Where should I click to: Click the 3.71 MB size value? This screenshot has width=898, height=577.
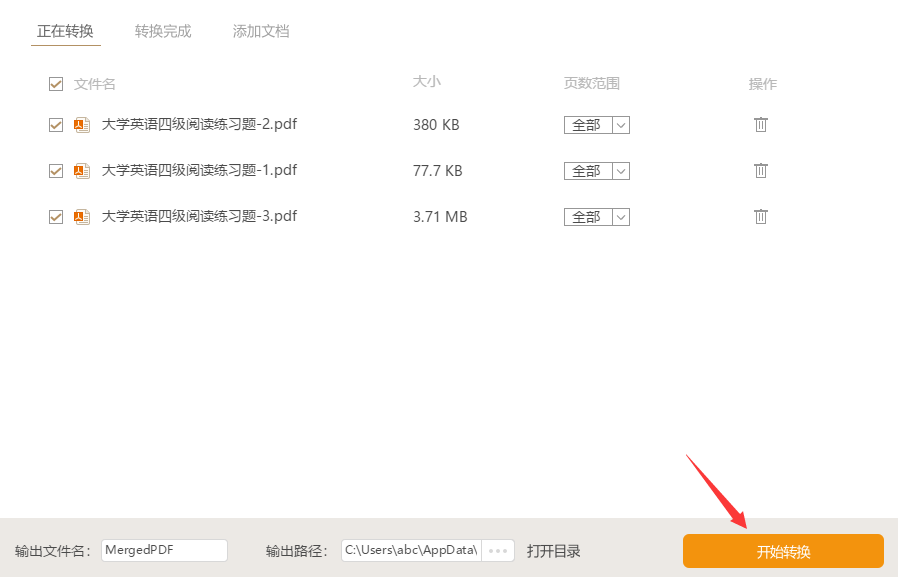(x=440, y=217)
